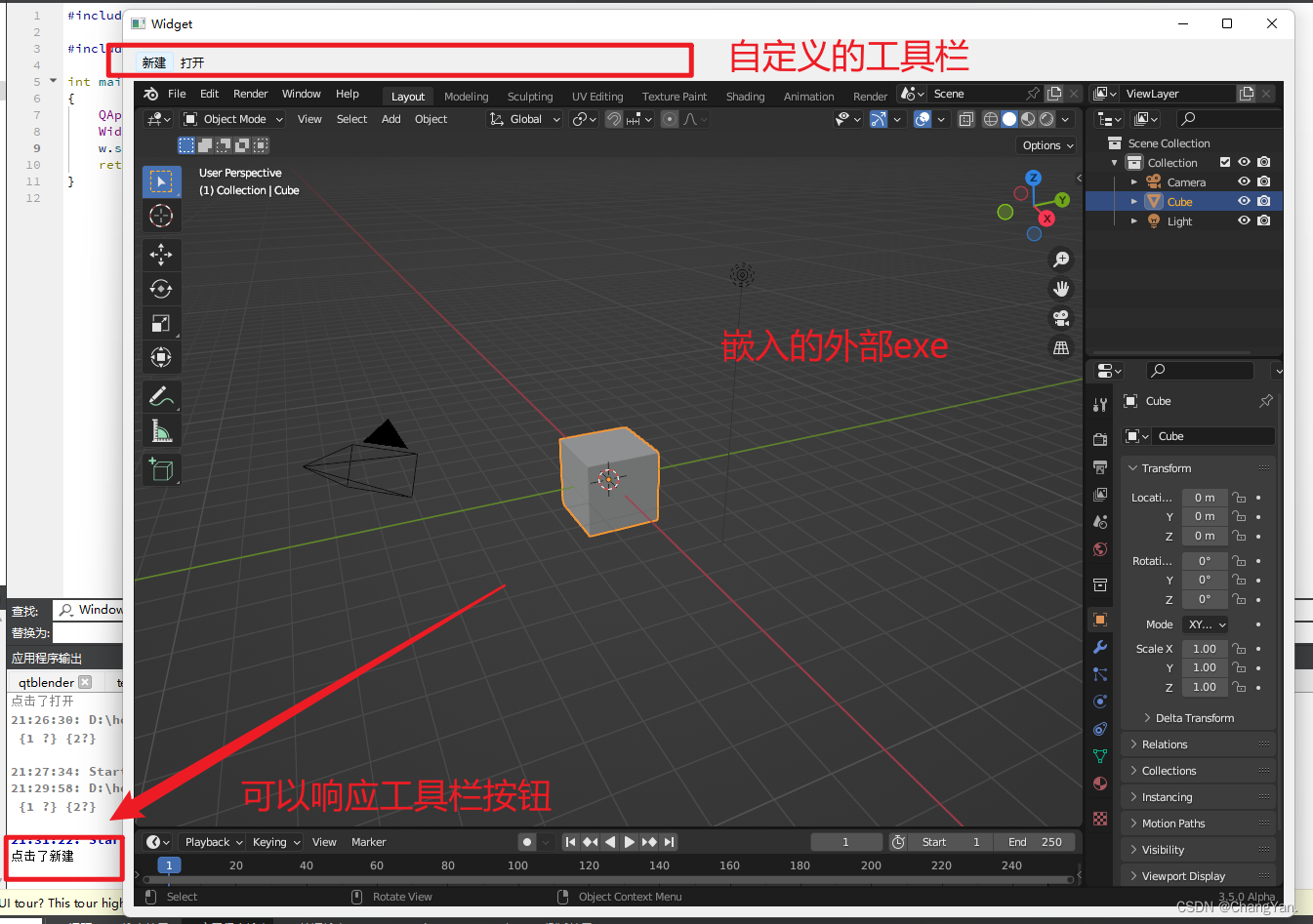Disable Camera render camera icon in outliner
This screenshot has width=1313, height=924.
(1264, 181)
